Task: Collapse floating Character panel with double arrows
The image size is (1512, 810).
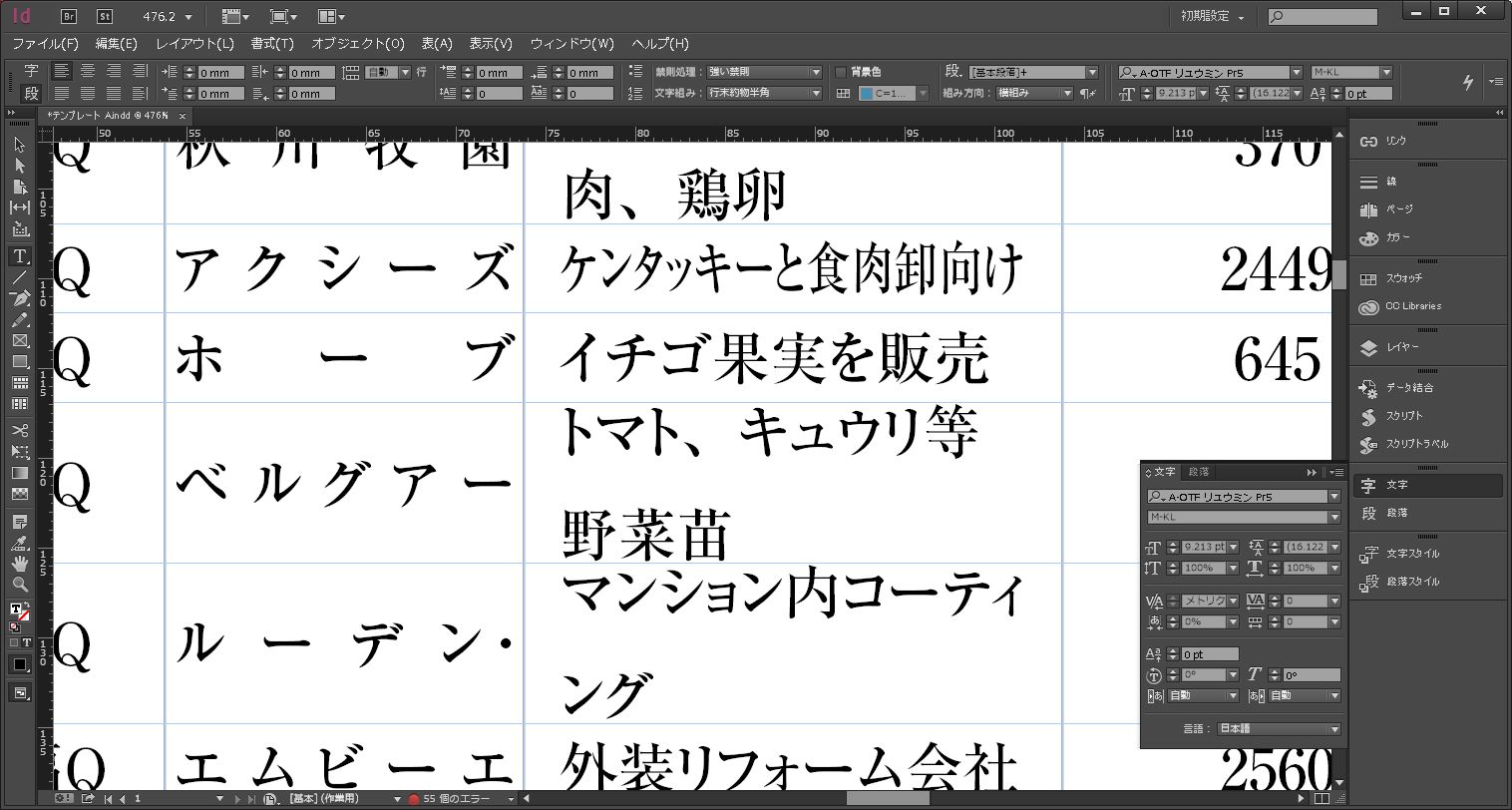Action: (x=1313, y=472)
